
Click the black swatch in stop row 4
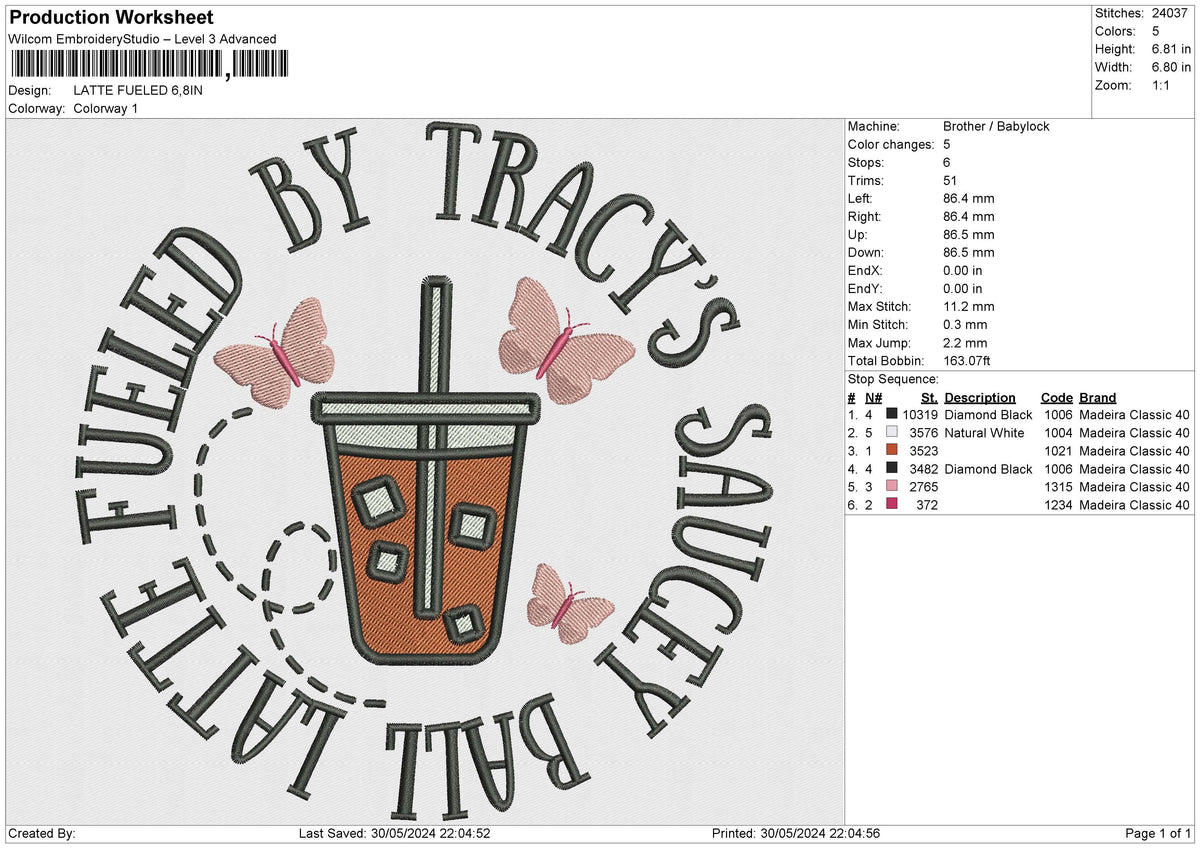point(892,468)
